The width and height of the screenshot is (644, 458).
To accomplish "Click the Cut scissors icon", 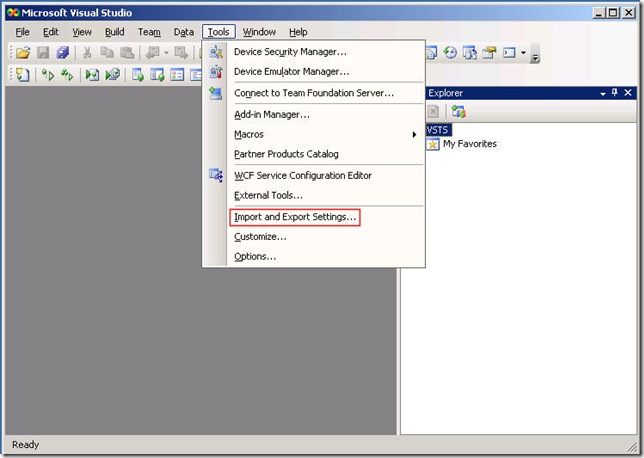I will [87, 53].
